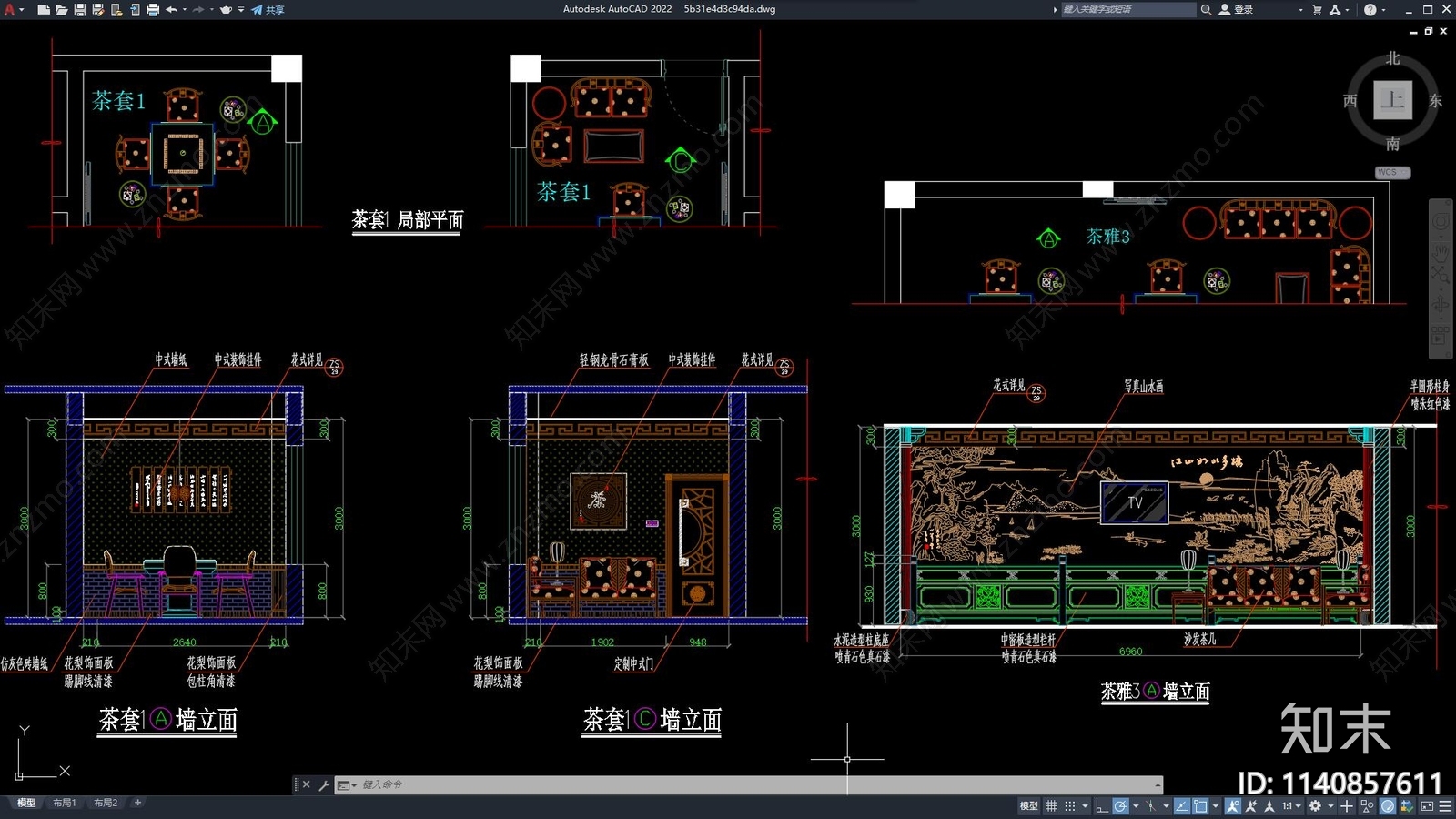The image size is (1456, 819).
Task: Toggle polar tracking in status bar
Action: click(x=1120, y=806)
